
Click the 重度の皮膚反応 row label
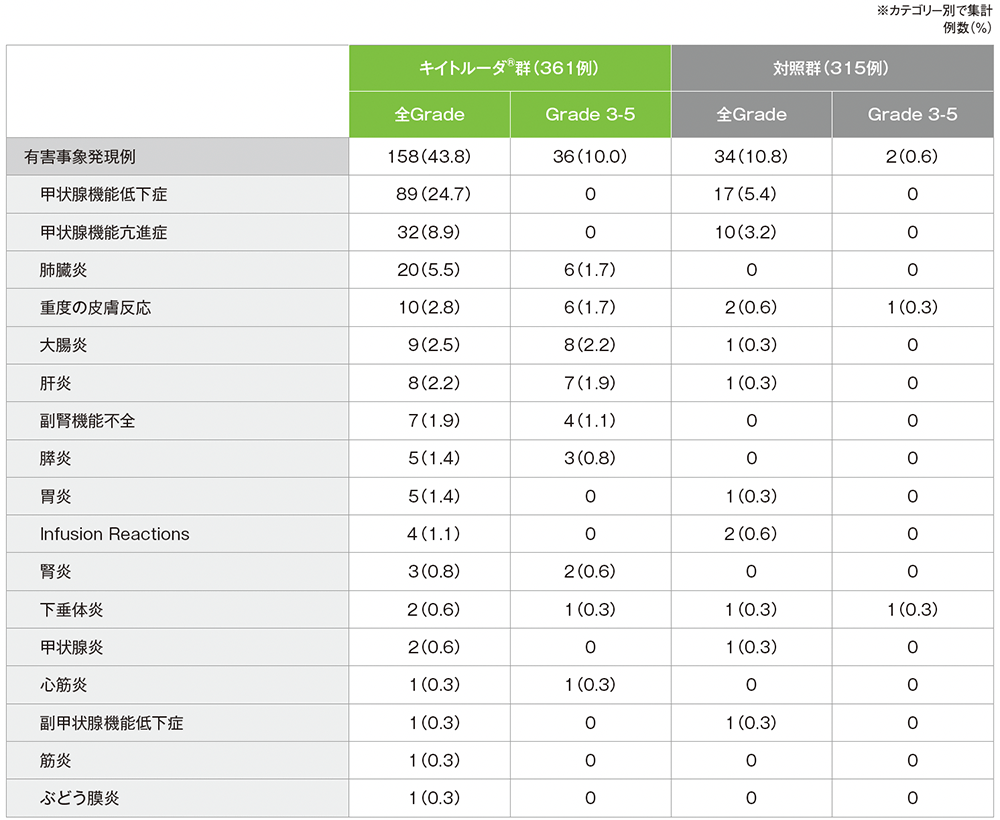(95, 308)
